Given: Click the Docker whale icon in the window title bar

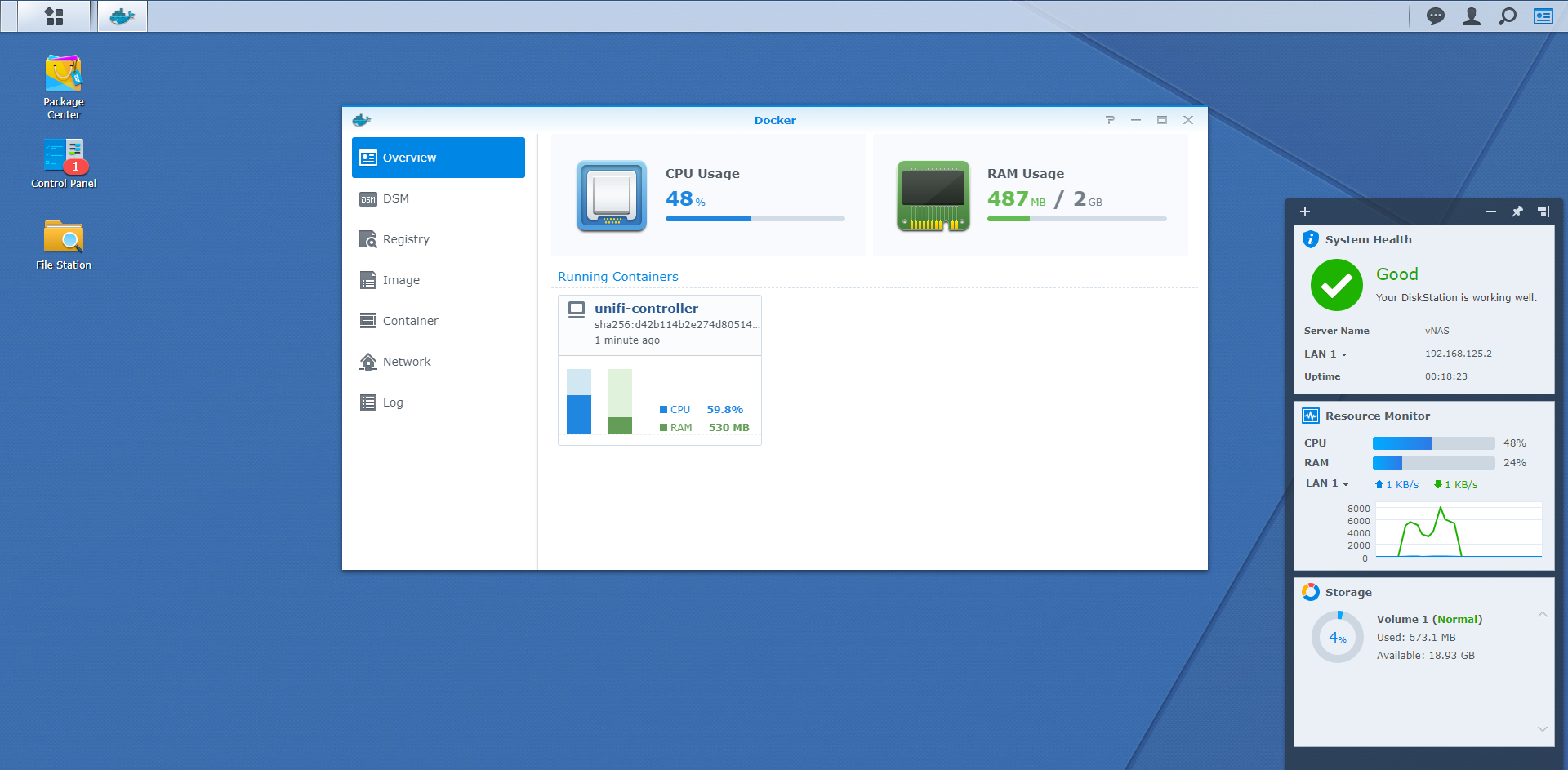Looking at the screenshot, I should pos(362,120).
